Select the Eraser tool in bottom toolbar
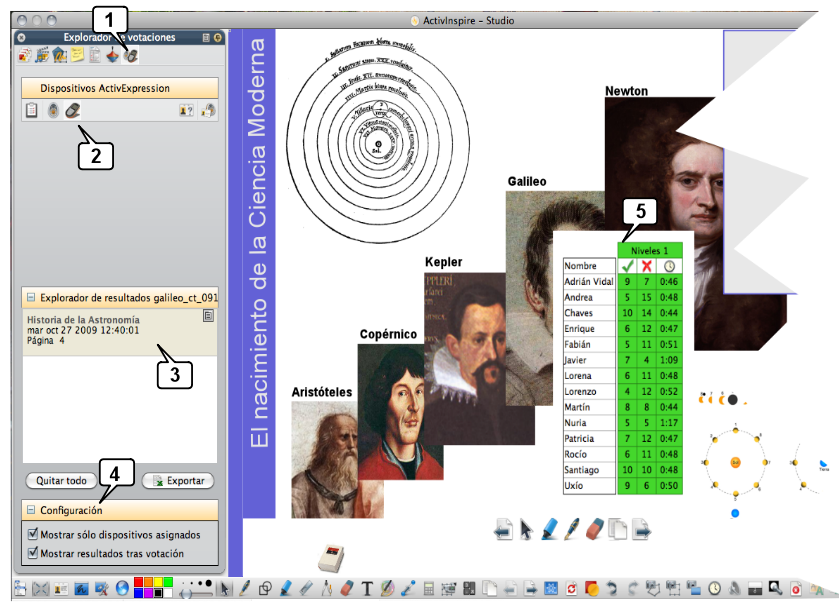 [x=348, y=590]
